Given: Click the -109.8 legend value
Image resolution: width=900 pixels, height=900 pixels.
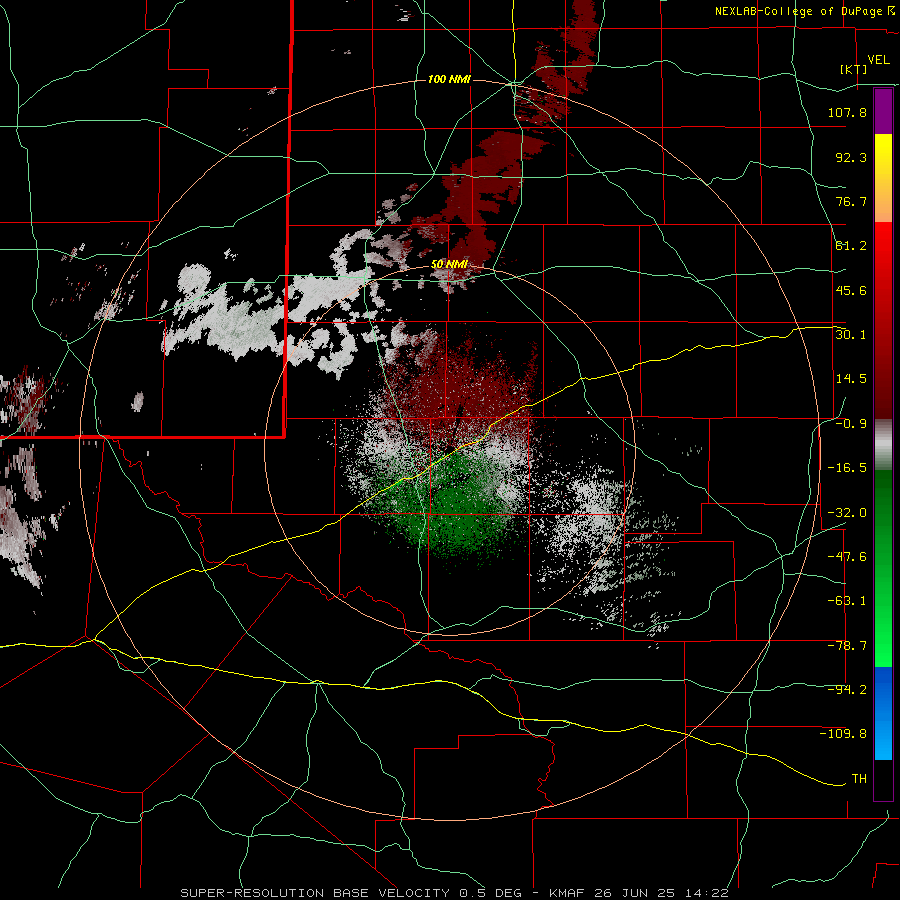Looking at the screenshot, I should tap(843, 734).
